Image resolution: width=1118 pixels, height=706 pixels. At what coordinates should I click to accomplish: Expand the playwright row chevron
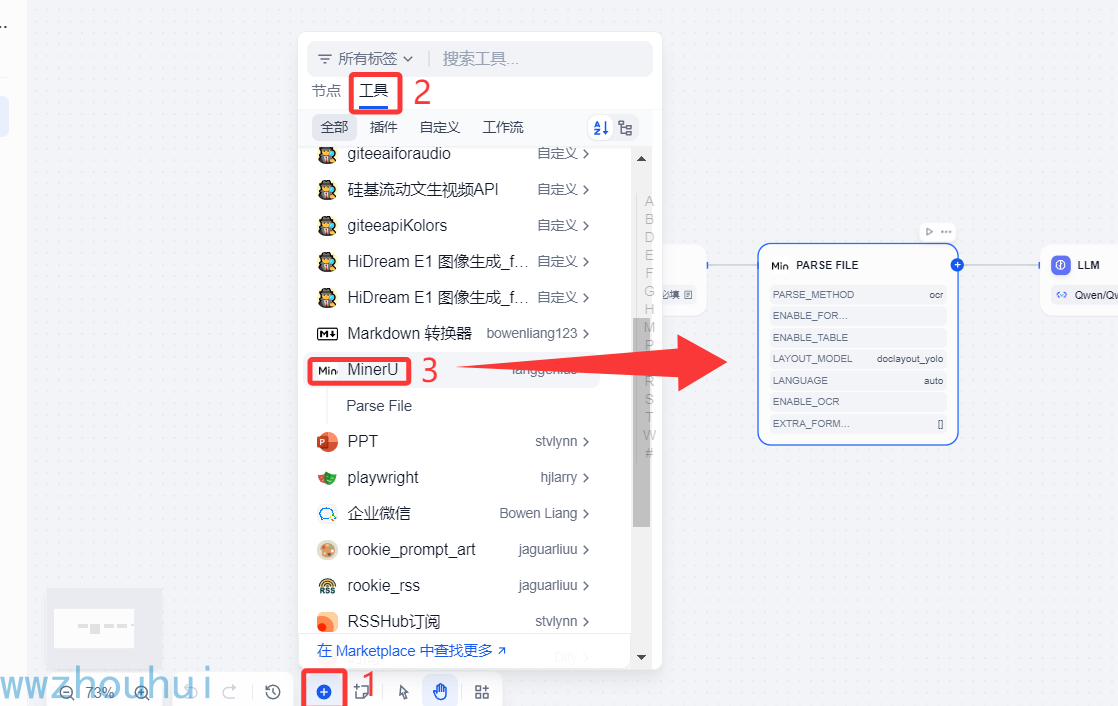[586, 478]
